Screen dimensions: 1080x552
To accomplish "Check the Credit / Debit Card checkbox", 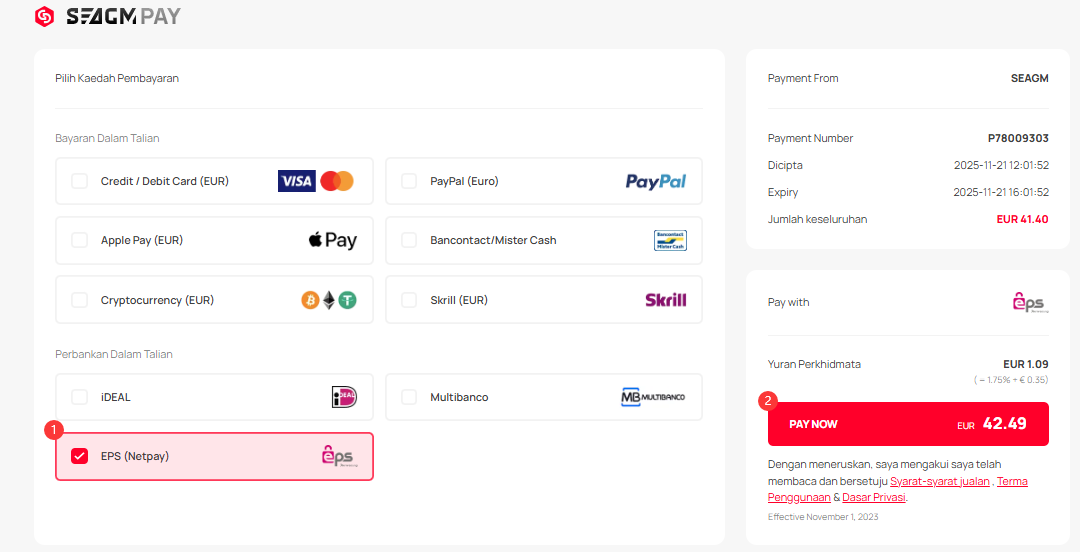I will coord(79,181).
